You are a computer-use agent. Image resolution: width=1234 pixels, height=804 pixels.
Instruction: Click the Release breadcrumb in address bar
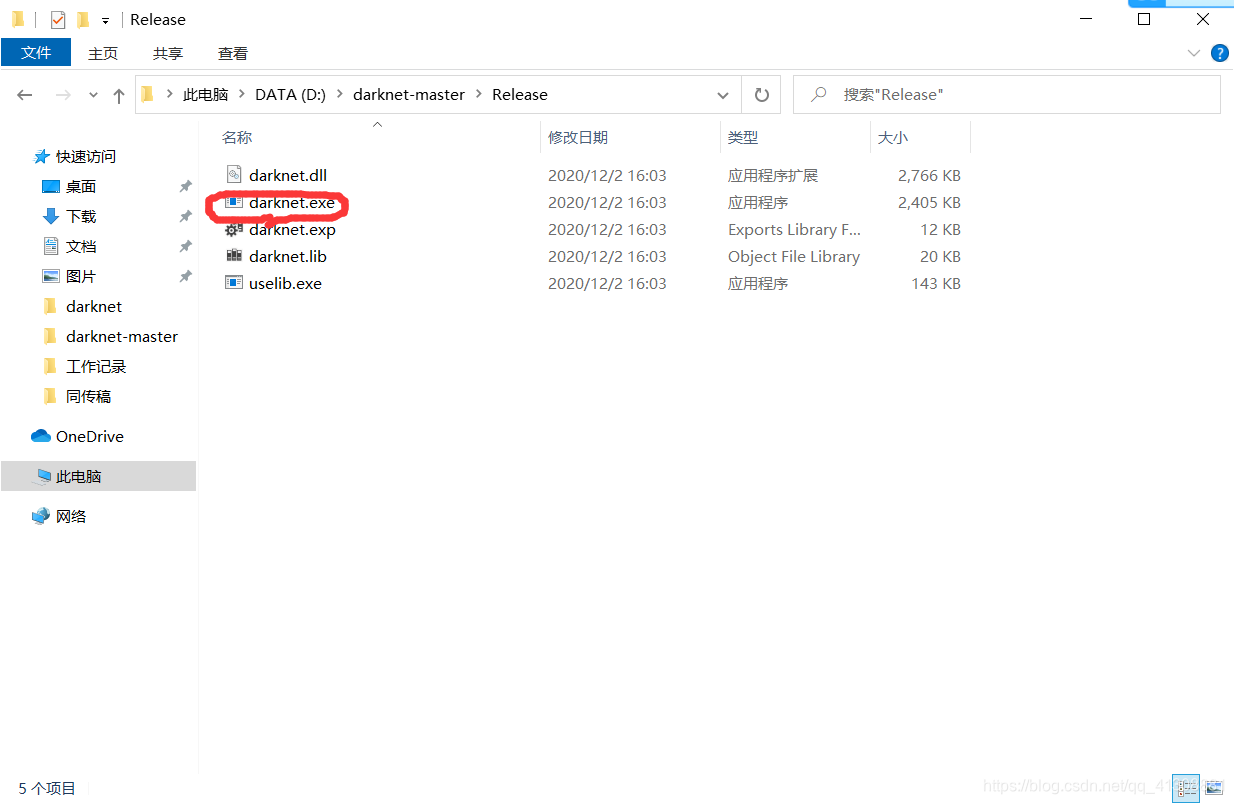coord(520,94)
